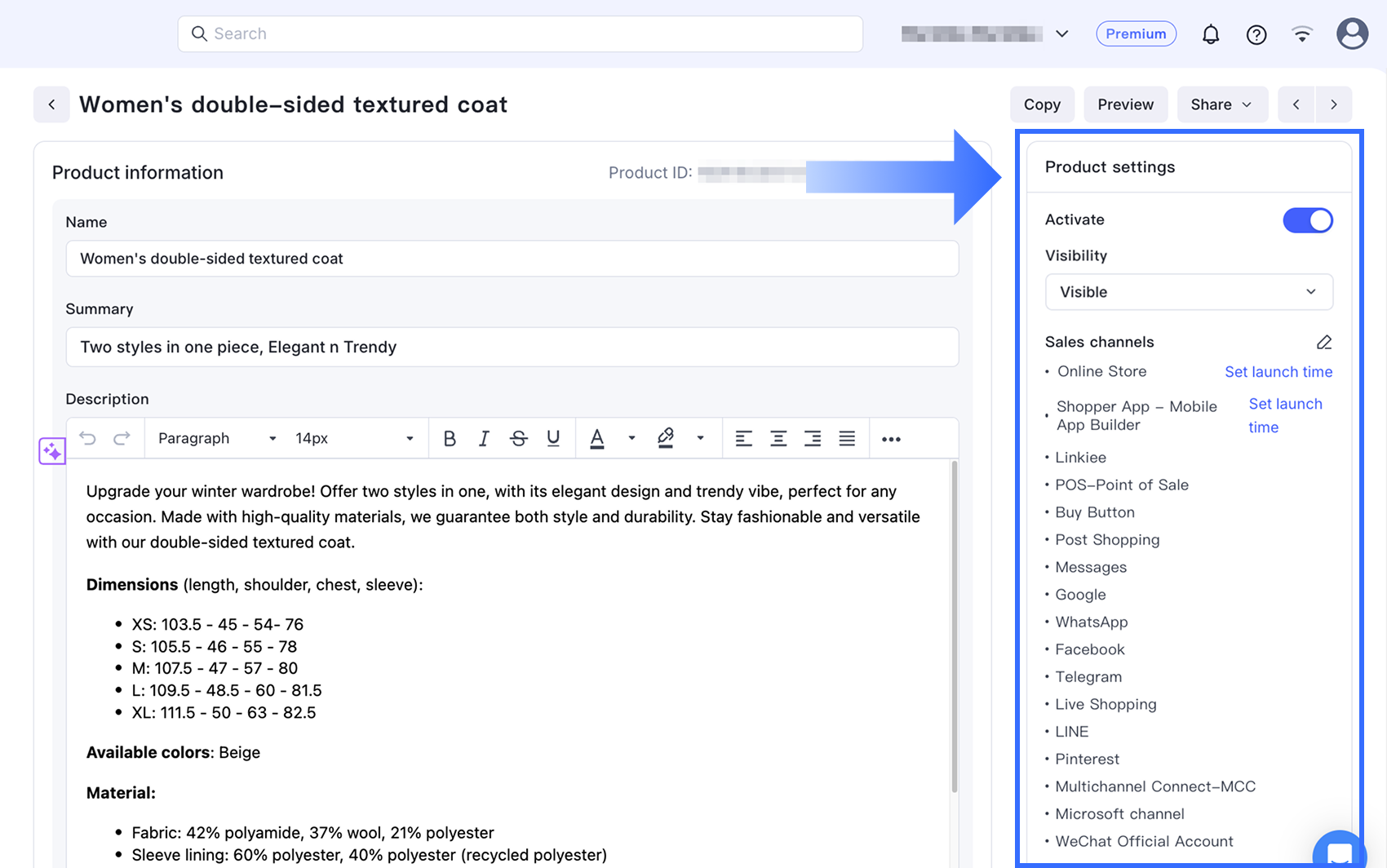Apply italic formatting
Image resolution: width=1387 pixels, height=868 pixels.
click(484, 439)
